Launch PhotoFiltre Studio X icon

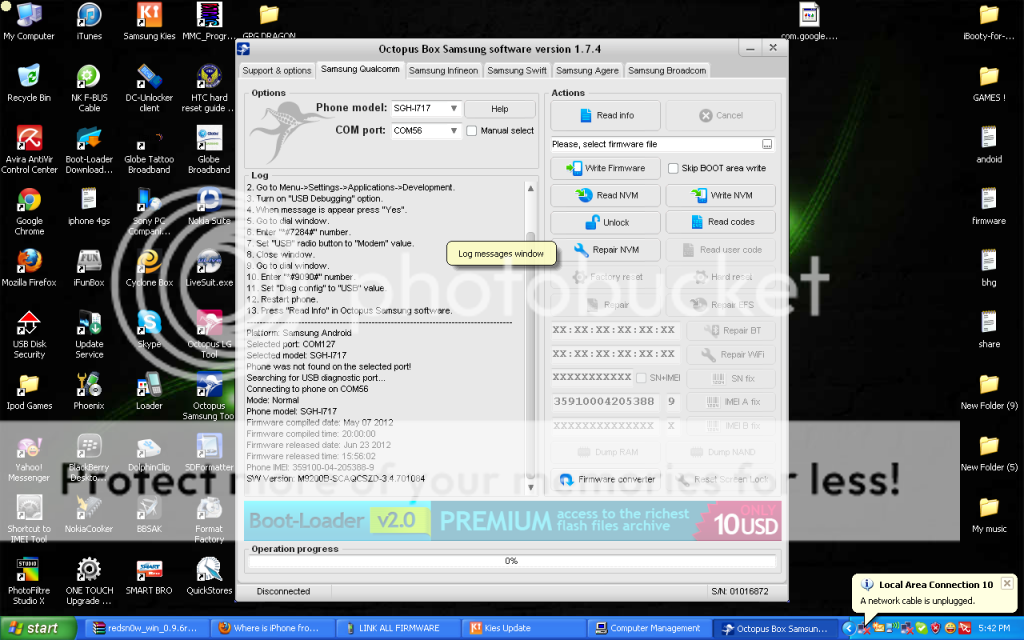point(29,581)
